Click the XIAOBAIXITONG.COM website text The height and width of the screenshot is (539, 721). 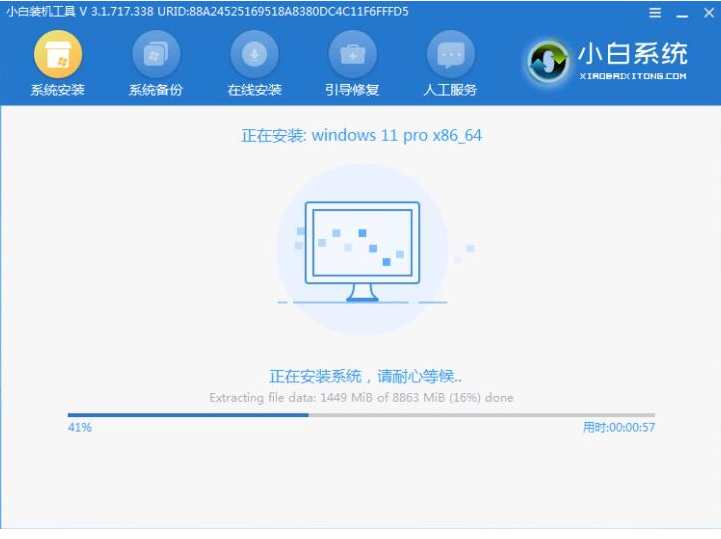click(633, 76)
